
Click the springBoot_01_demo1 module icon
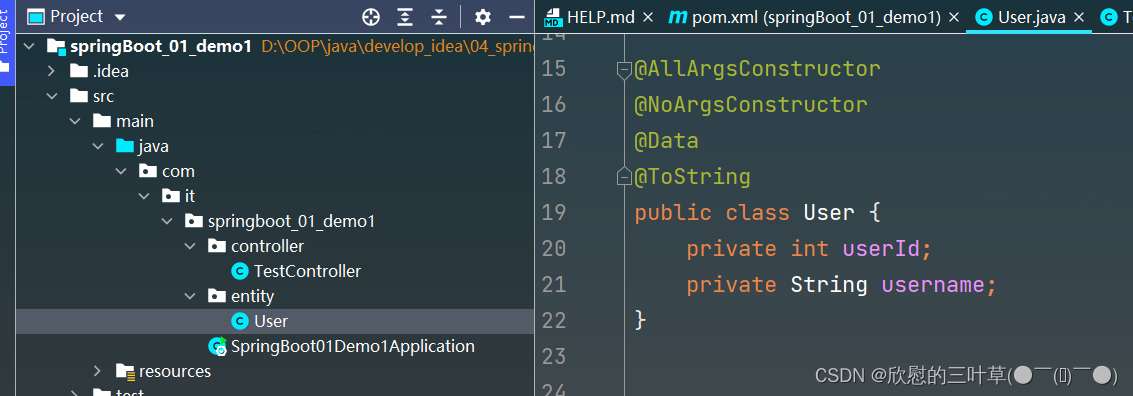pyautogui.click(x=56, y=47)
